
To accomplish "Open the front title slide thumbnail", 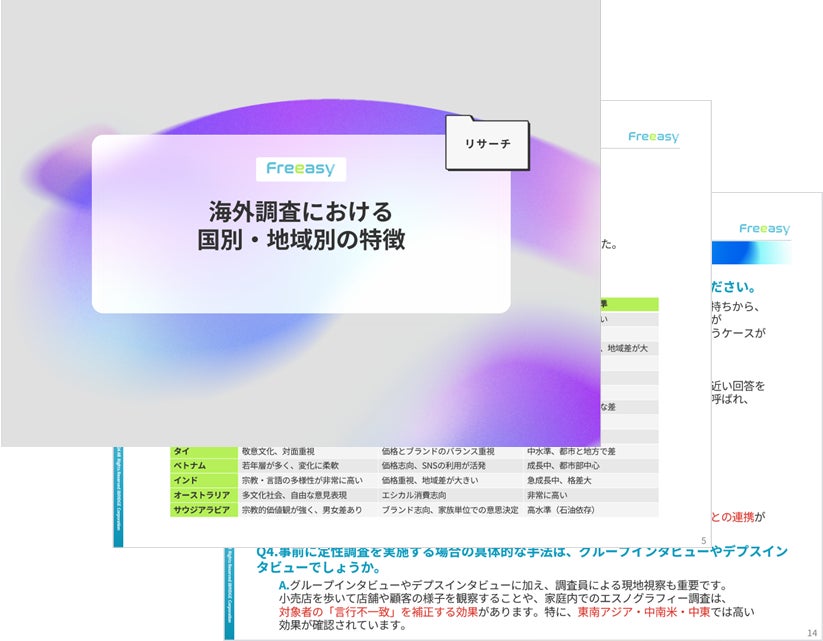I will (x=301, y=223).
